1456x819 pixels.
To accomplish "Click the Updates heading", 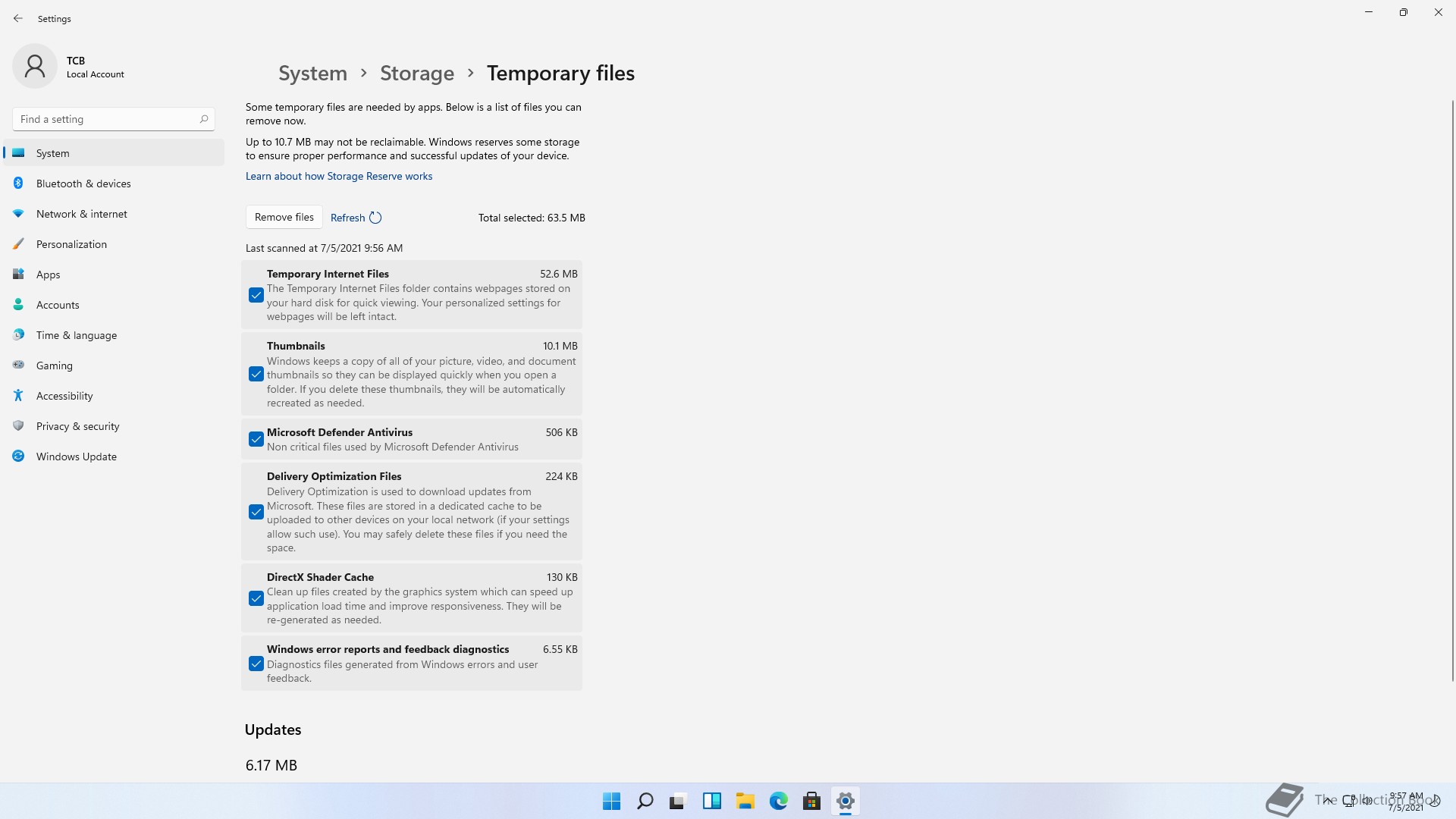I will coord(273,730).
